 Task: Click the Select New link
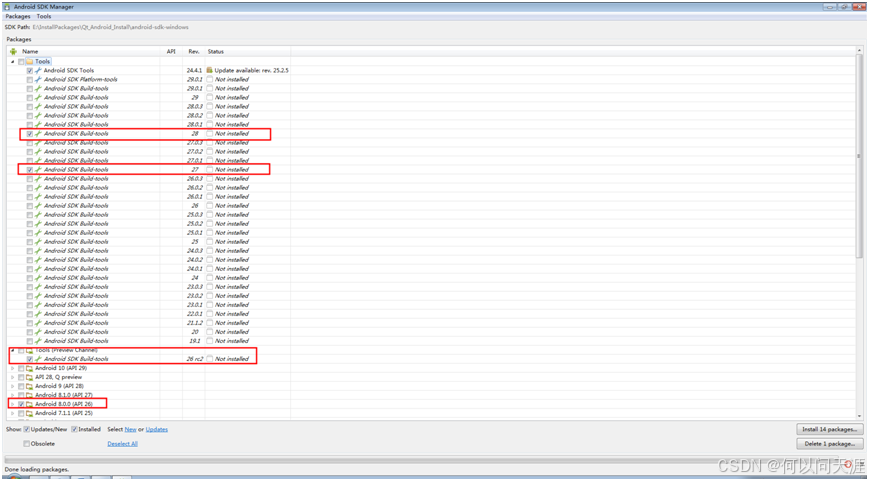click(130, 429)
